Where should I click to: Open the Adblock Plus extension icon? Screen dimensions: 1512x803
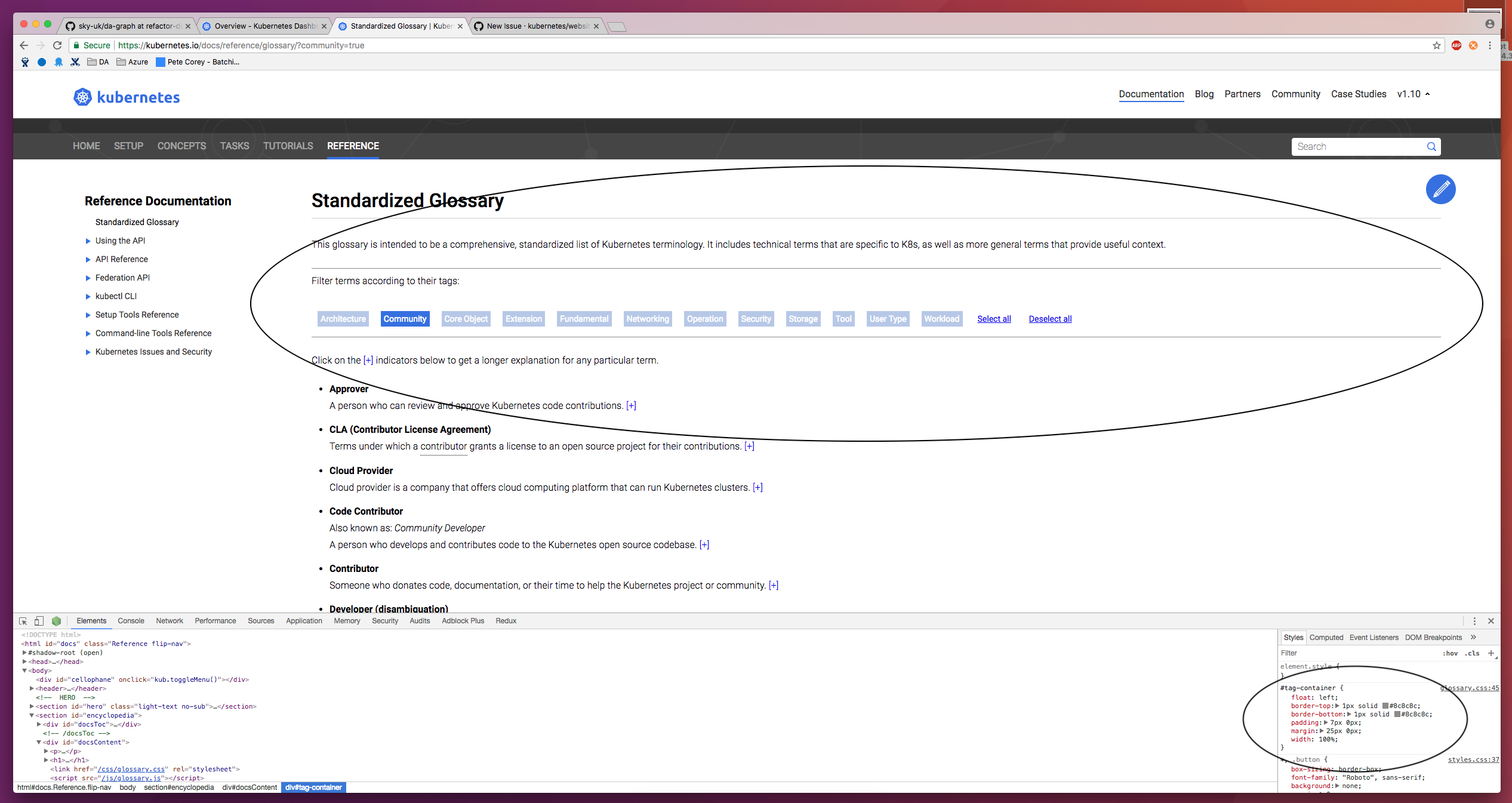(x=1456, y=45)
